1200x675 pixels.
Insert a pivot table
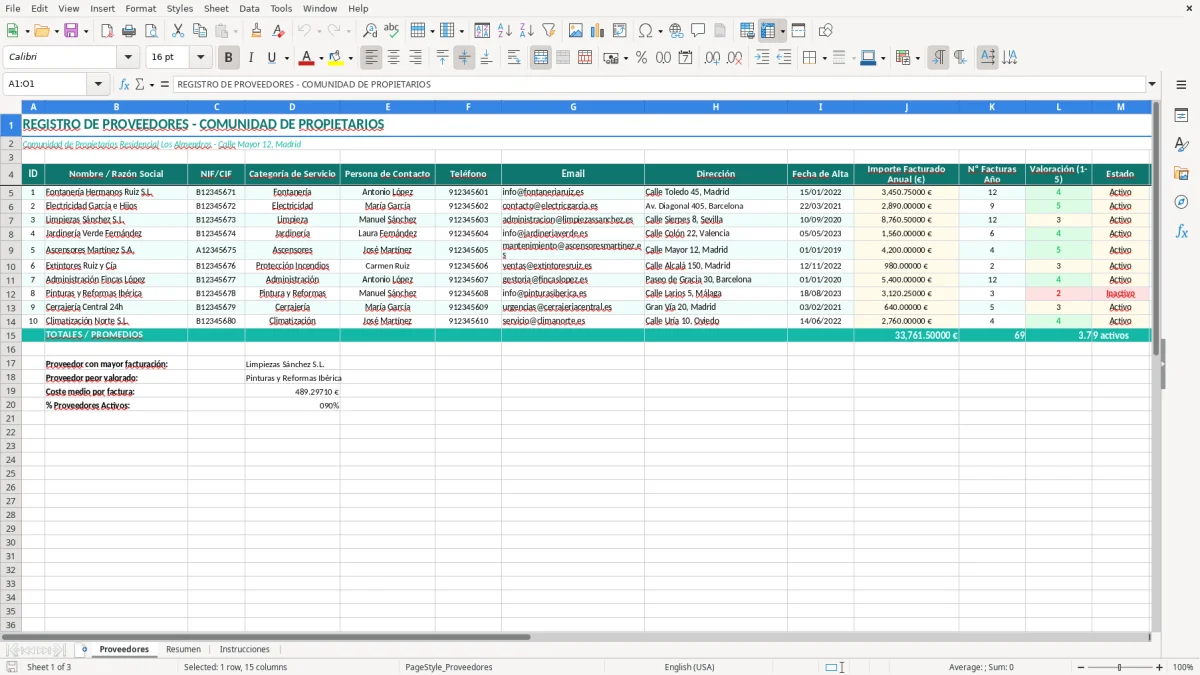(619, 31)
